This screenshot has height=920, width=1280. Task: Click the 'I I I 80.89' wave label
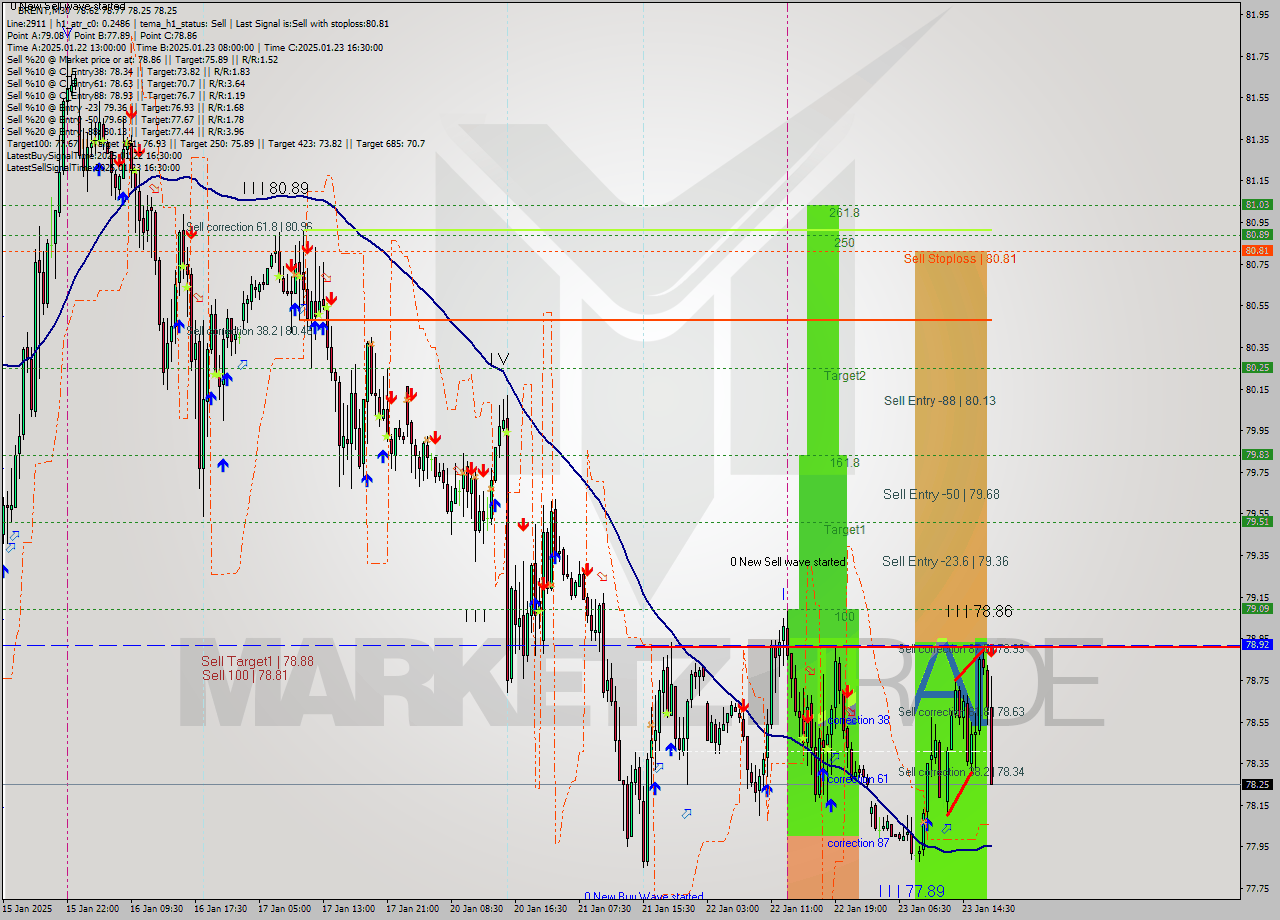pyautogui.click(x=275, y=187)
